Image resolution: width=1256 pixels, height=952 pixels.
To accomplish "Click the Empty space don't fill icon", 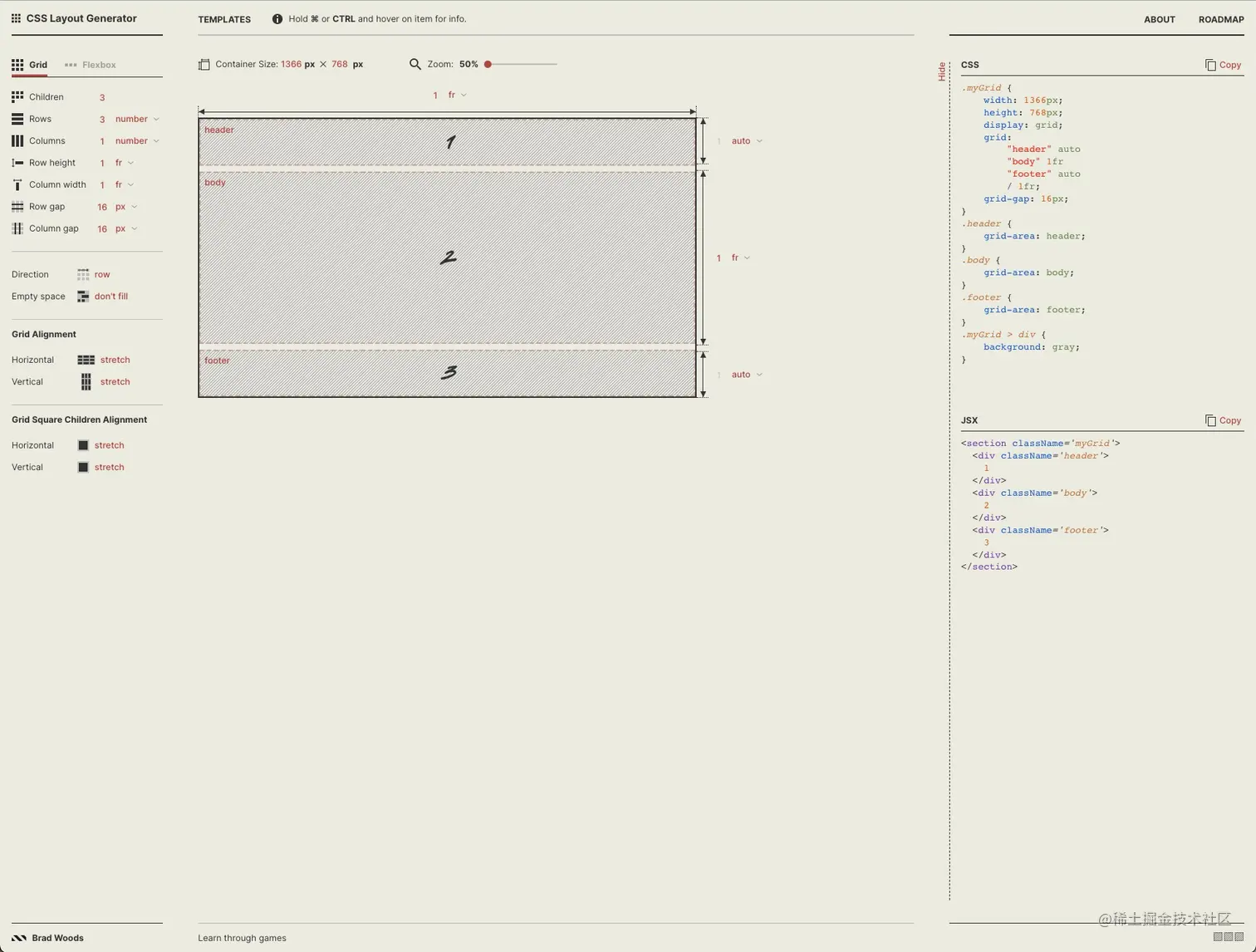I will tap(83, 297).
